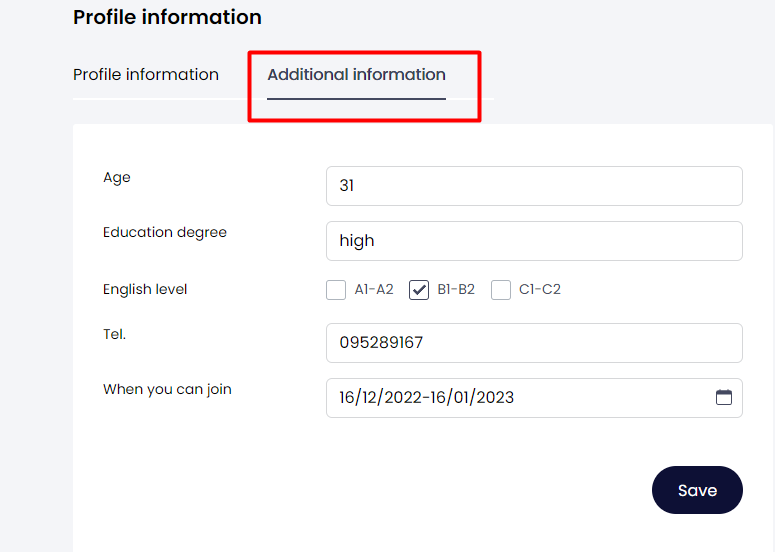The image size is (775, 552).
Task: Click the 'Tel.' field label
Action: click(x=114, y=335)
